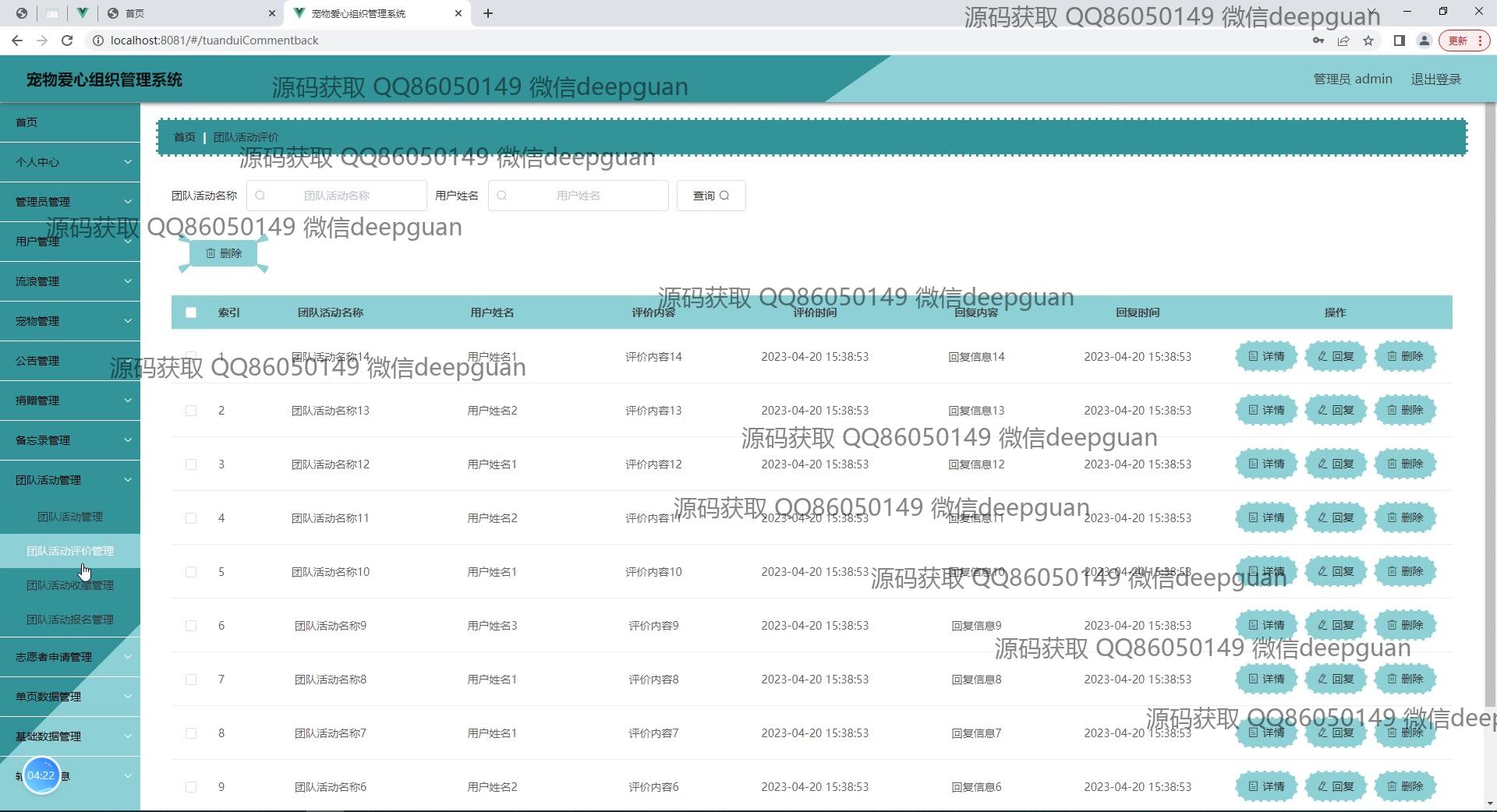The width and height of the screenshot is (1497, 812).
Task: Delete the 团队活动名称6 row
Action: click(1405, 786)
